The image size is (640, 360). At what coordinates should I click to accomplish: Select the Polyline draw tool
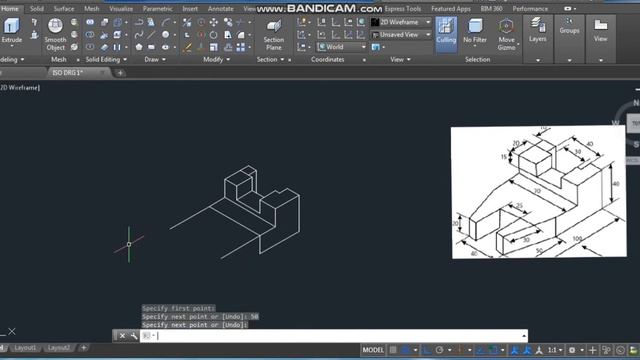(x=139, y=22)
